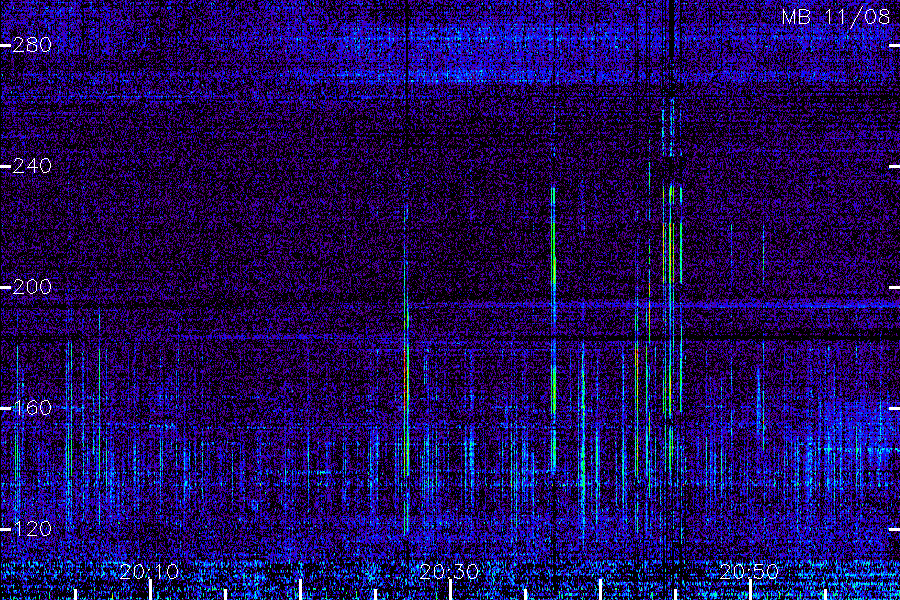Click the 160 frequency axis label
The width and height of the screenshot is (900, 600).
[32, 408]
